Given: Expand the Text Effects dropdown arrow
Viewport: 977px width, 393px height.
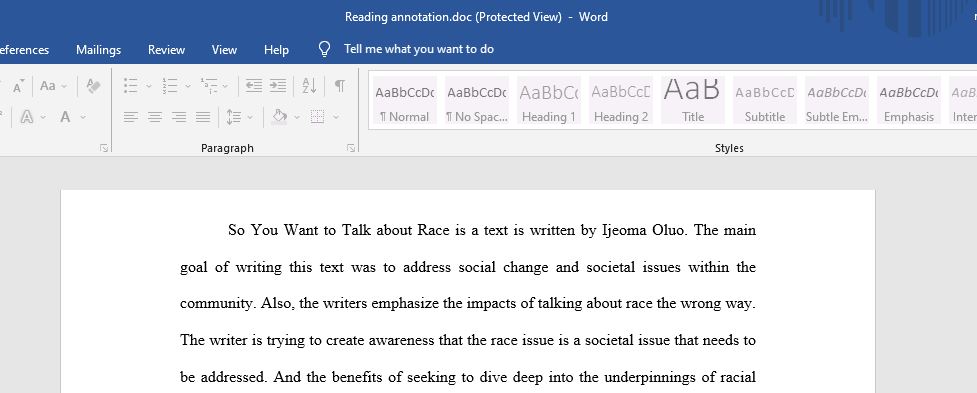Looking at the screenshot, I should coord(43,117).
